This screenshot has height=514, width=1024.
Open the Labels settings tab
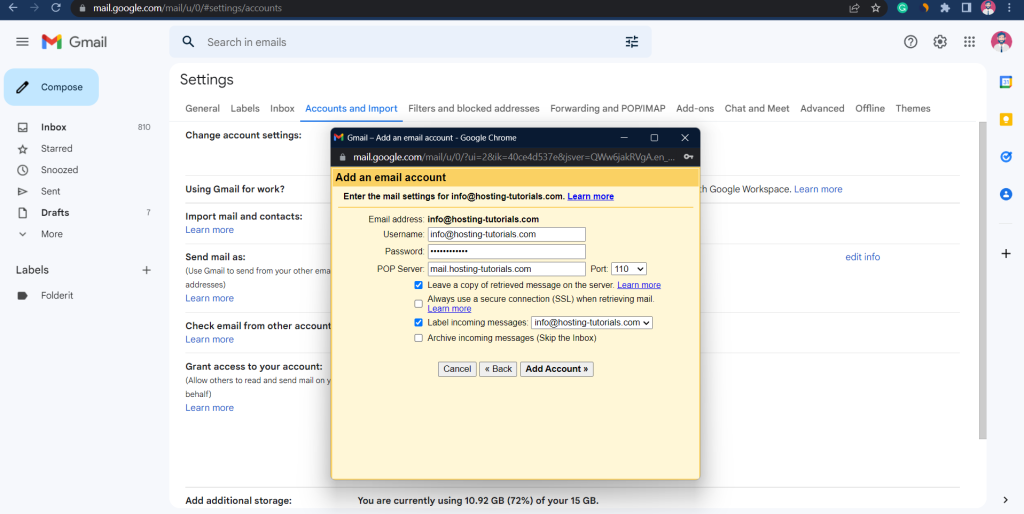click(x=245, y=108)
